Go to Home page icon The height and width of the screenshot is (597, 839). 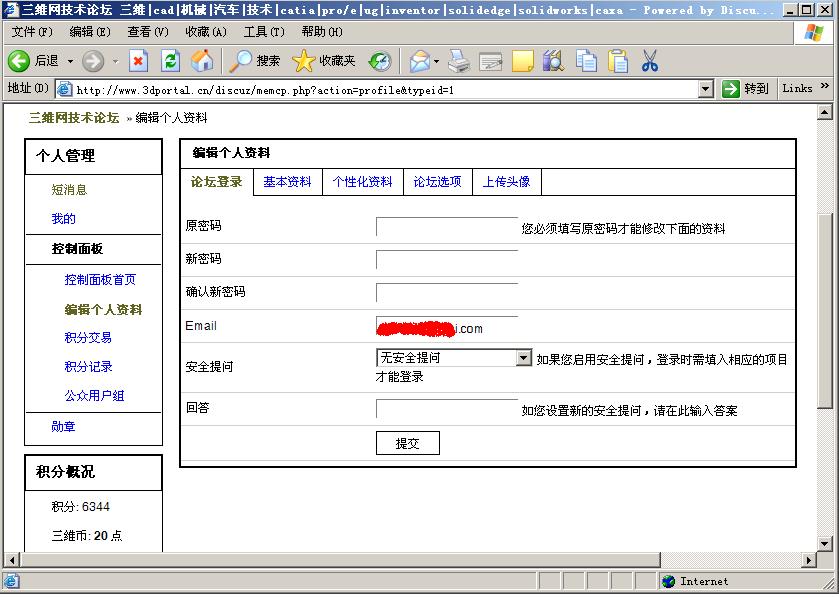pyautogui.click(x=202, y=62)
